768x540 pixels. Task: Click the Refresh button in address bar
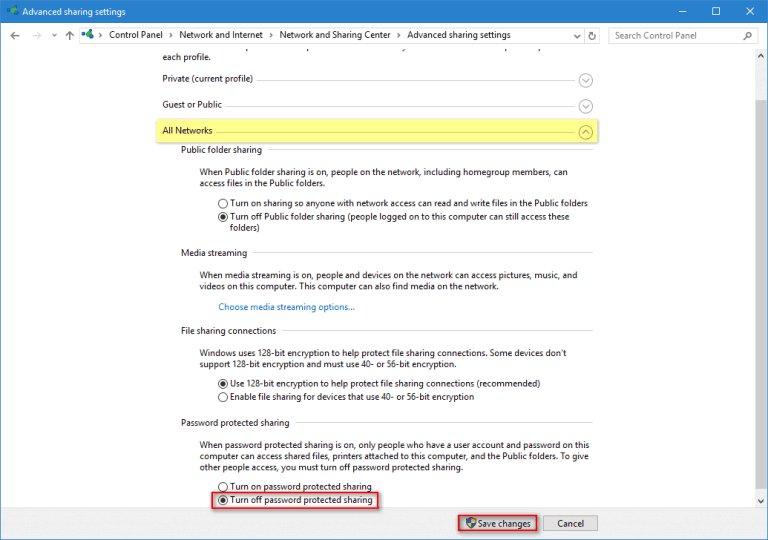(592, 35)
